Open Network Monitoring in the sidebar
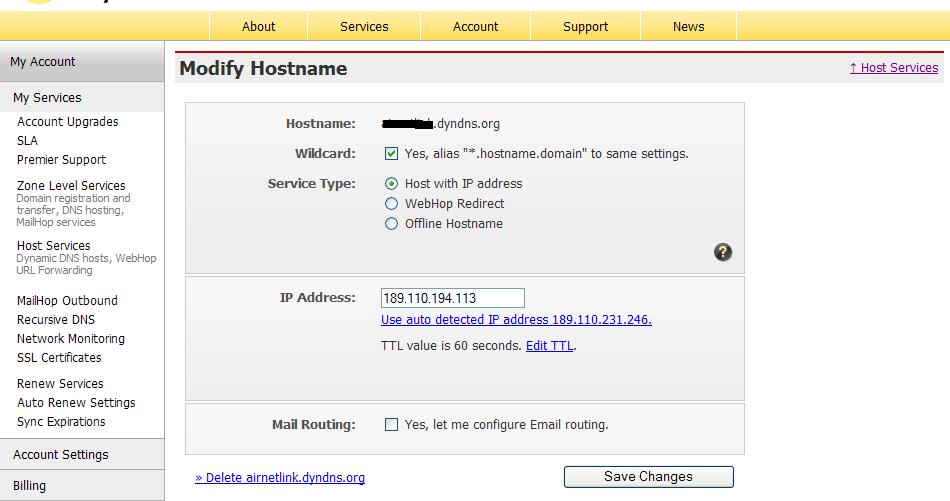 (x=71, y=339)
